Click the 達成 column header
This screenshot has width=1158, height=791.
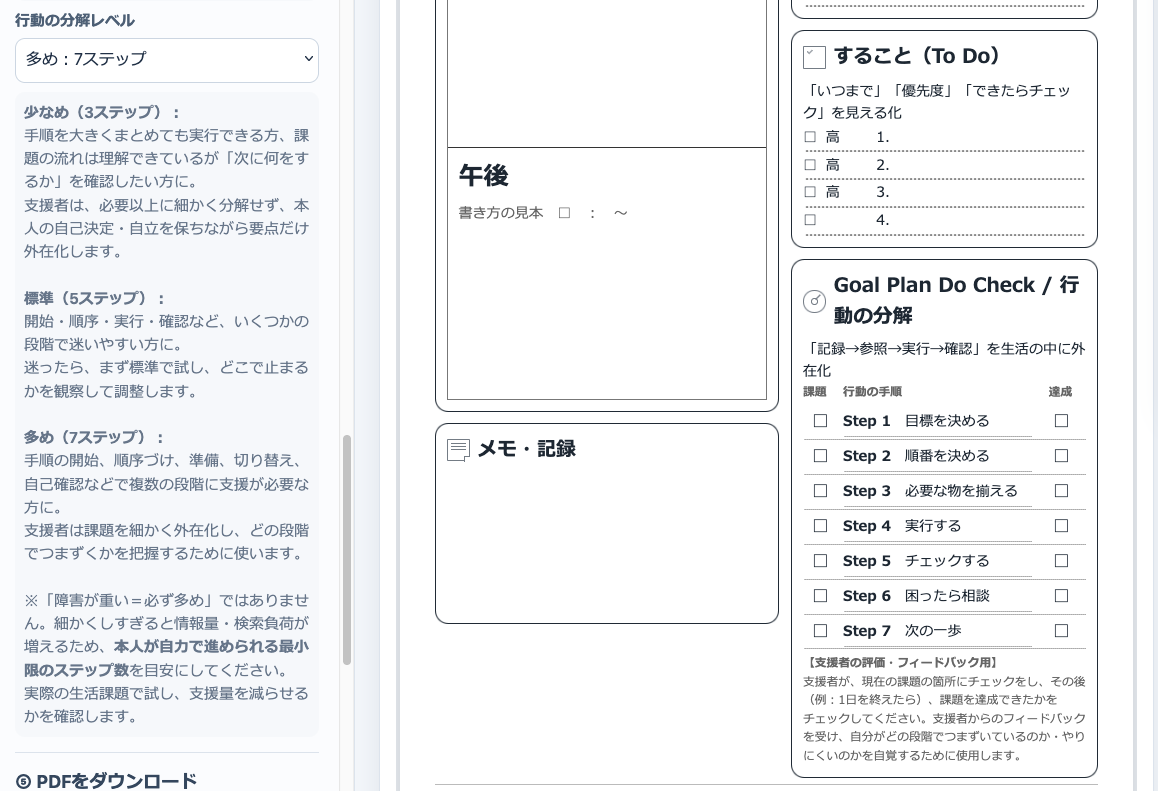point(1060,391)
